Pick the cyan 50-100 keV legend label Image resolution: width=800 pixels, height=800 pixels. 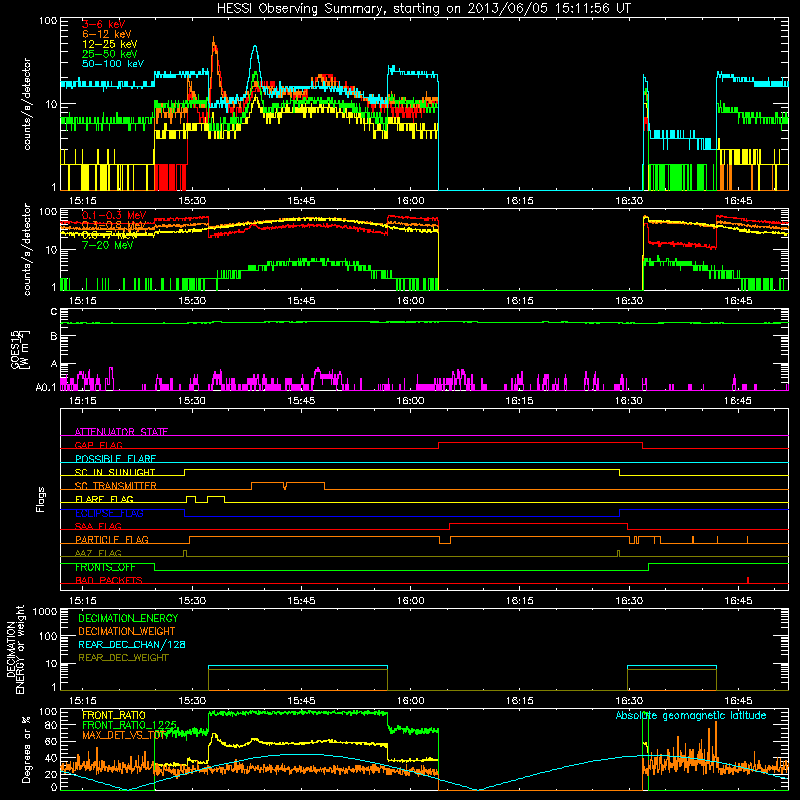(x=113, y=64)
